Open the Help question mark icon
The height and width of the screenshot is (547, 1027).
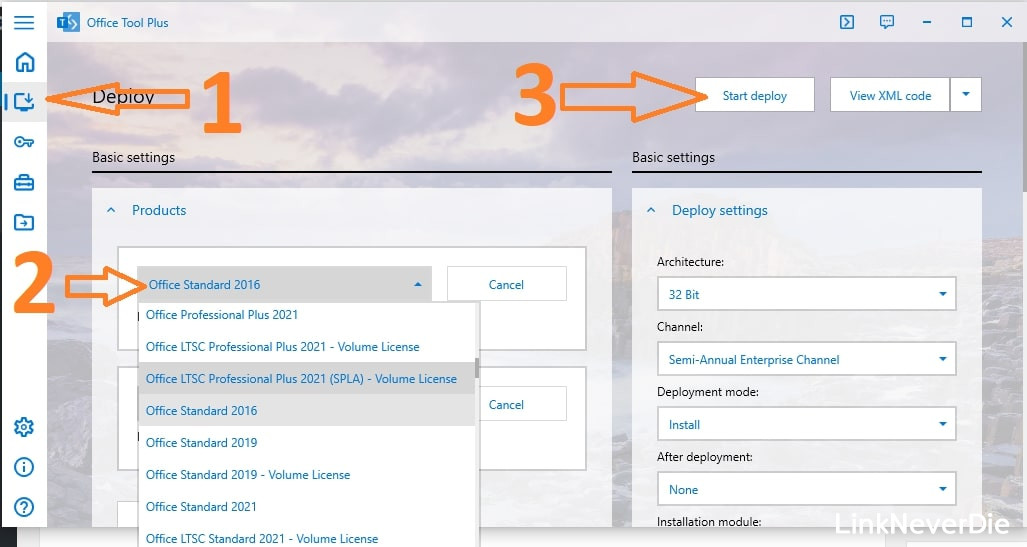click(24, 507)
